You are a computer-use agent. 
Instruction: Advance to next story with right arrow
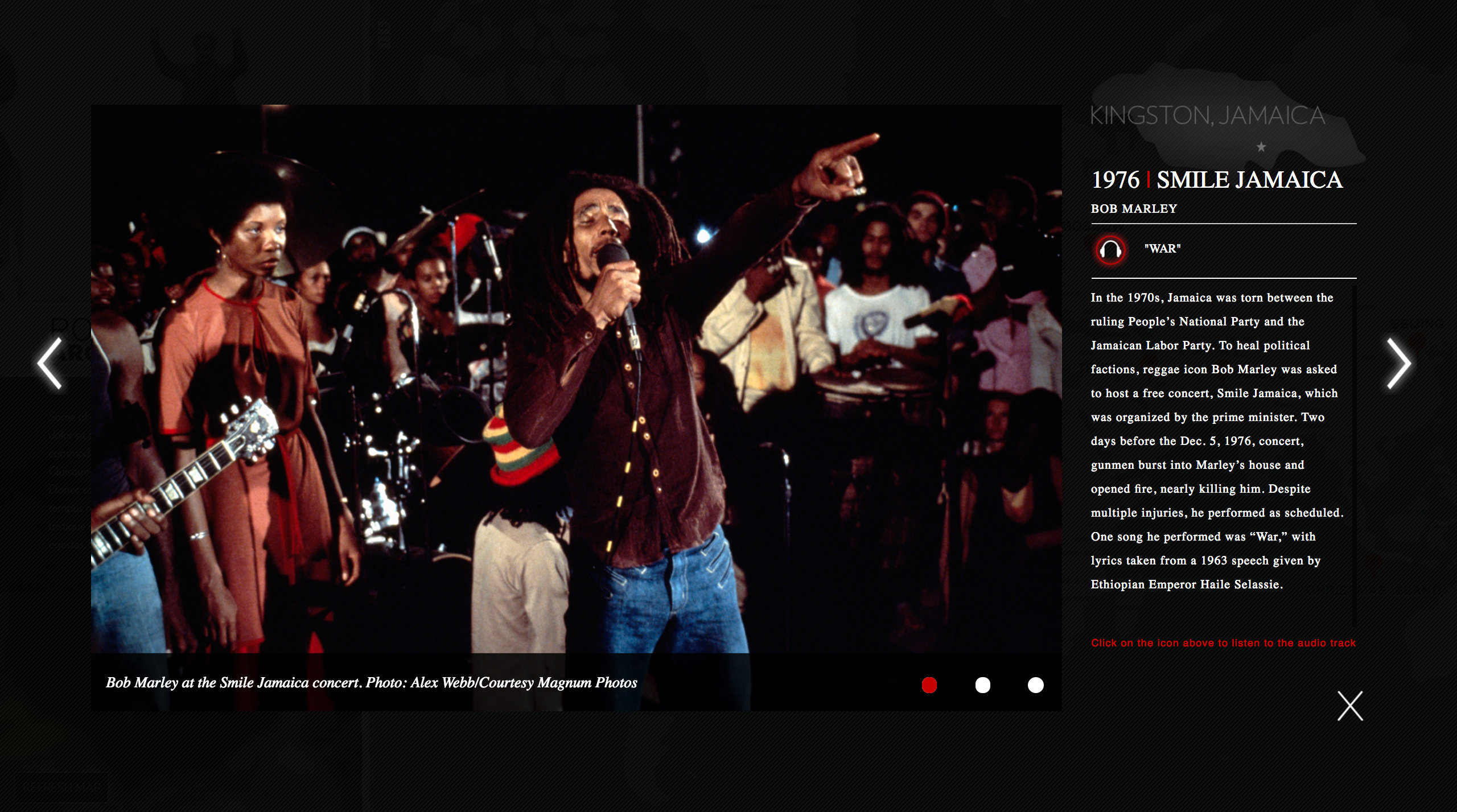coord(1398,364)
